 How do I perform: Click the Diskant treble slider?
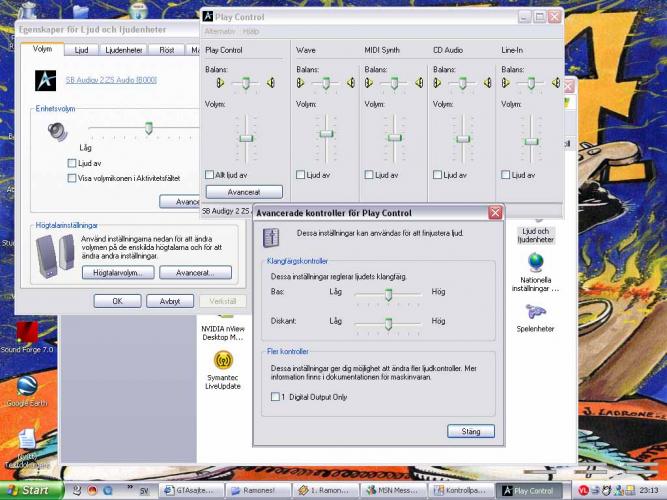click(x=388, y=321)
